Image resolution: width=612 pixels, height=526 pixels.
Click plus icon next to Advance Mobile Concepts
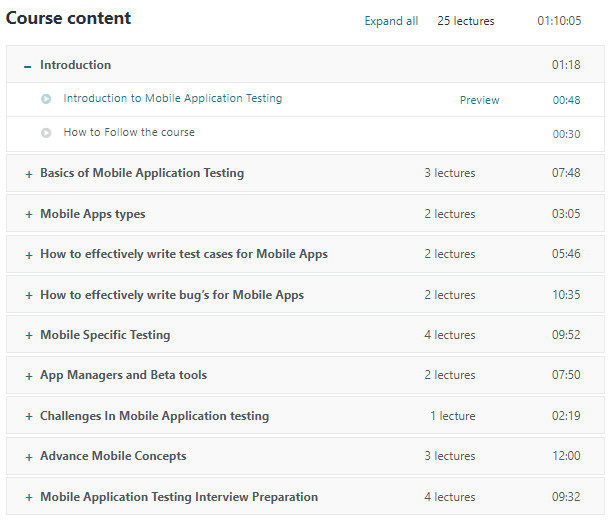click(29, 457)
